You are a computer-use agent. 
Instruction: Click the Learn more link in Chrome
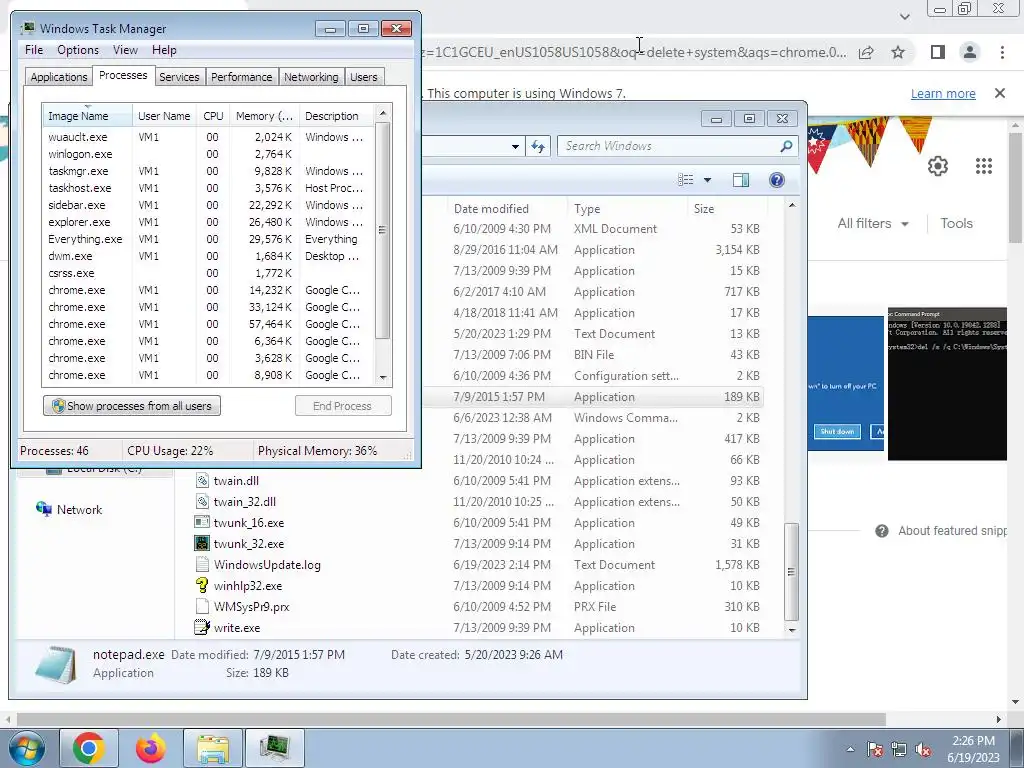tap(943, 93)
